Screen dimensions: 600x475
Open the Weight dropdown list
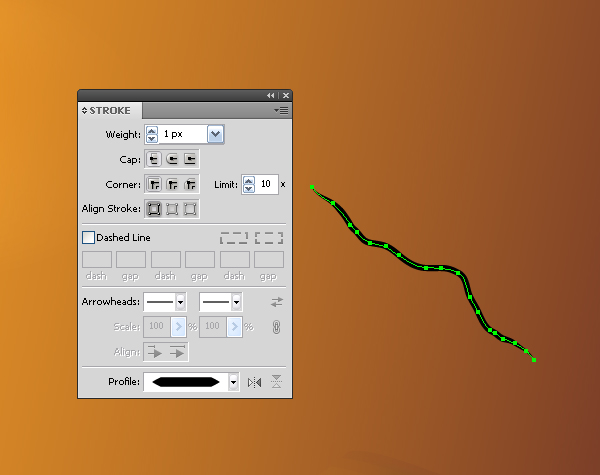coord(215,134)
